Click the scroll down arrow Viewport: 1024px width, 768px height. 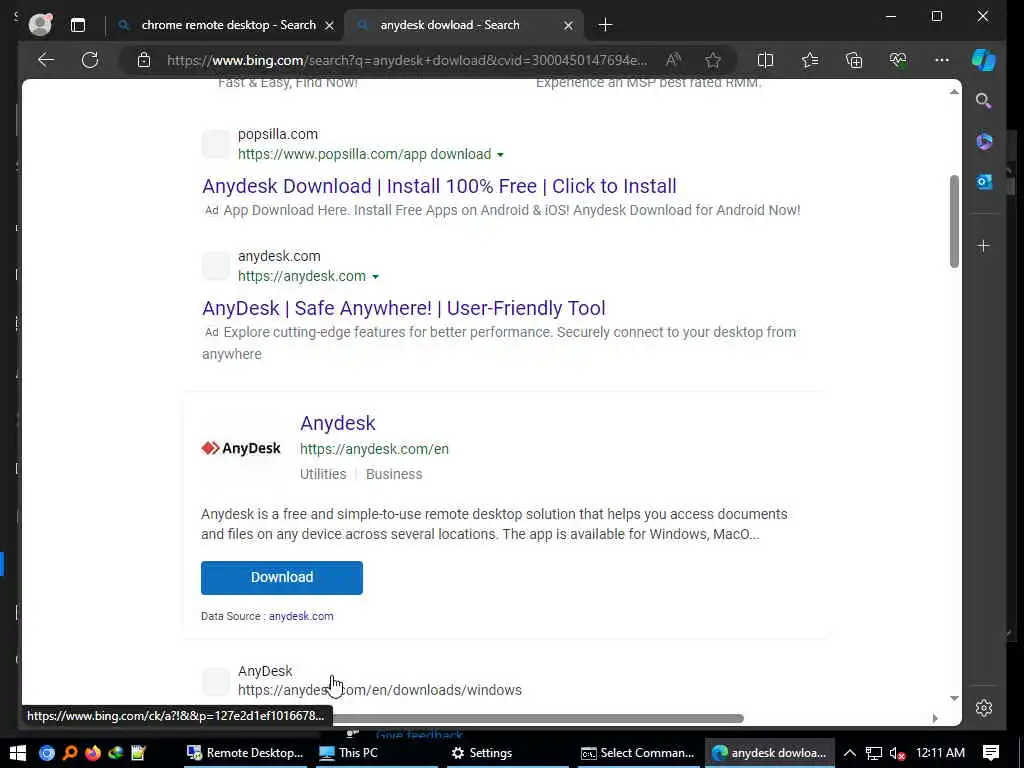[954, 698]
